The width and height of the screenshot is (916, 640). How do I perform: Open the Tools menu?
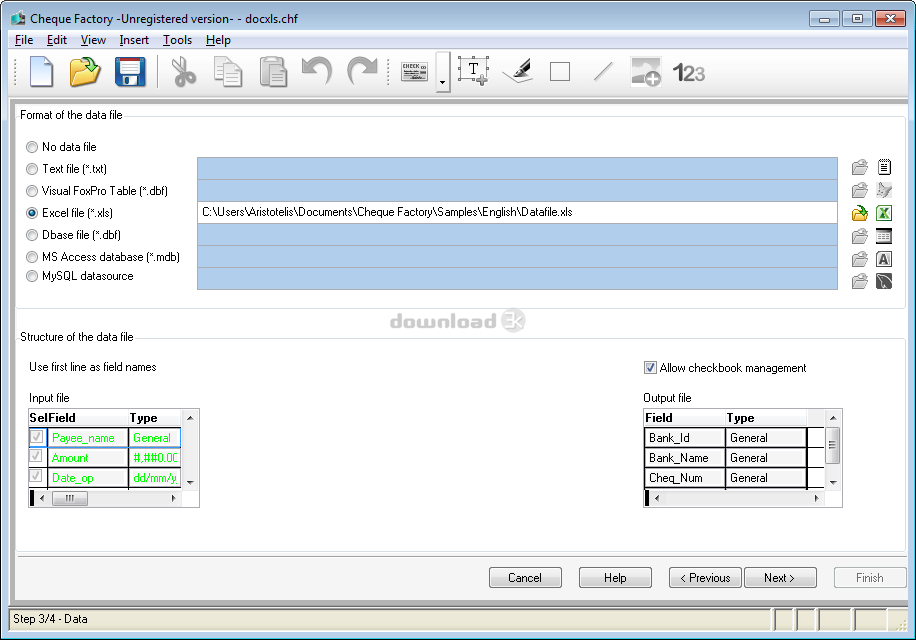(x=177, y=40)
